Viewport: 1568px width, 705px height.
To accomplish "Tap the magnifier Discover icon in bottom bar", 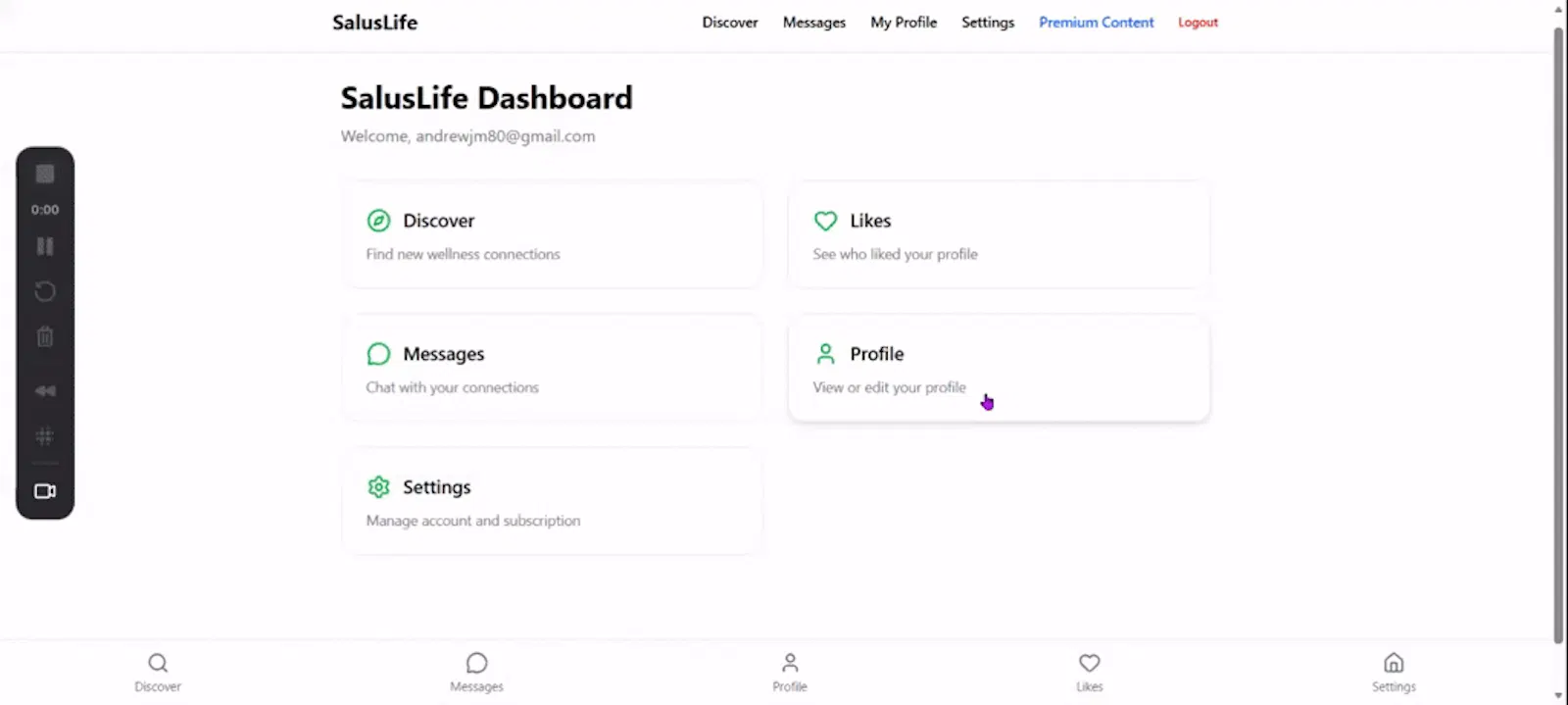I will click(158, 663).
